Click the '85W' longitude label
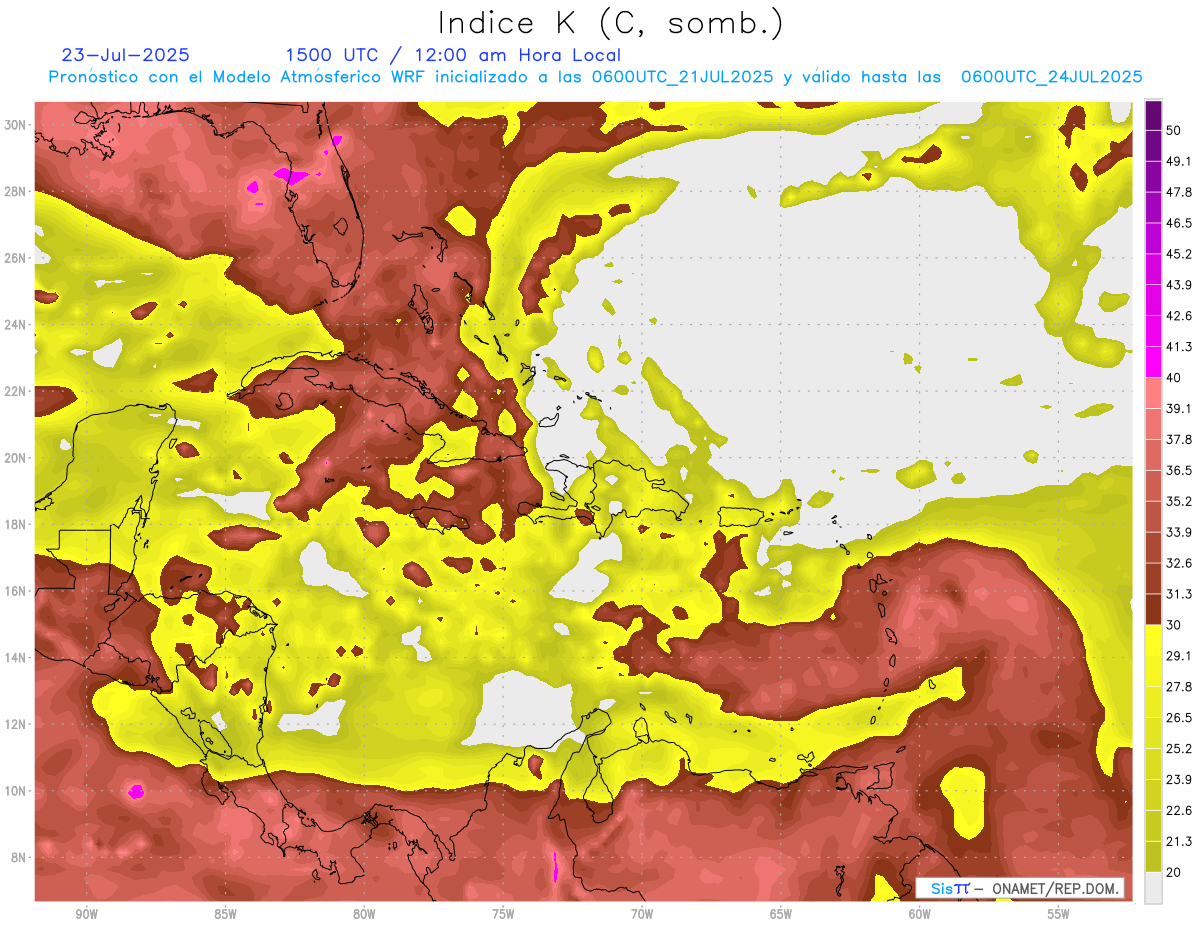The width and height of the screenshot is (1200, 927). pyautogui.click(x=226, y=914)
